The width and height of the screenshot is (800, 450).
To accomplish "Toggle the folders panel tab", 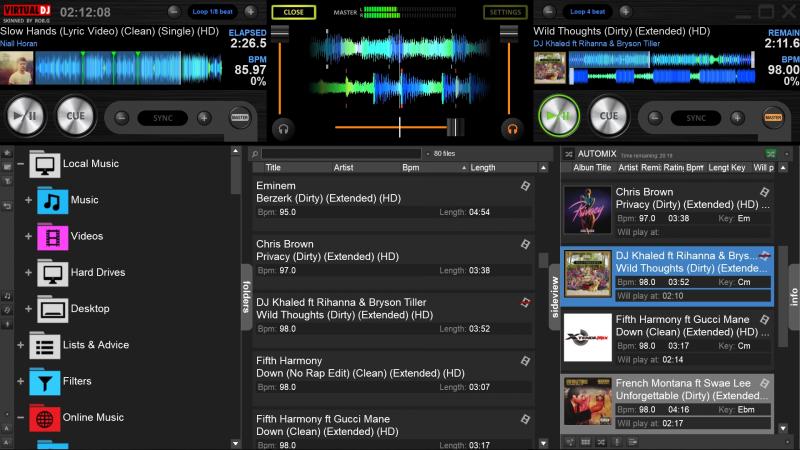I will point(246,297).
